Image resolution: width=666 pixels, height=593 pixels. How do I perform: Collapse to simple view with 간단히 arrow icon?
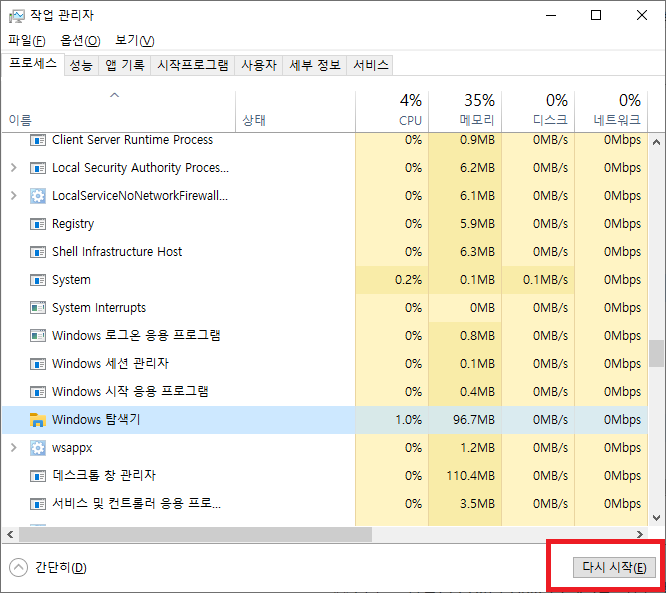18,568
